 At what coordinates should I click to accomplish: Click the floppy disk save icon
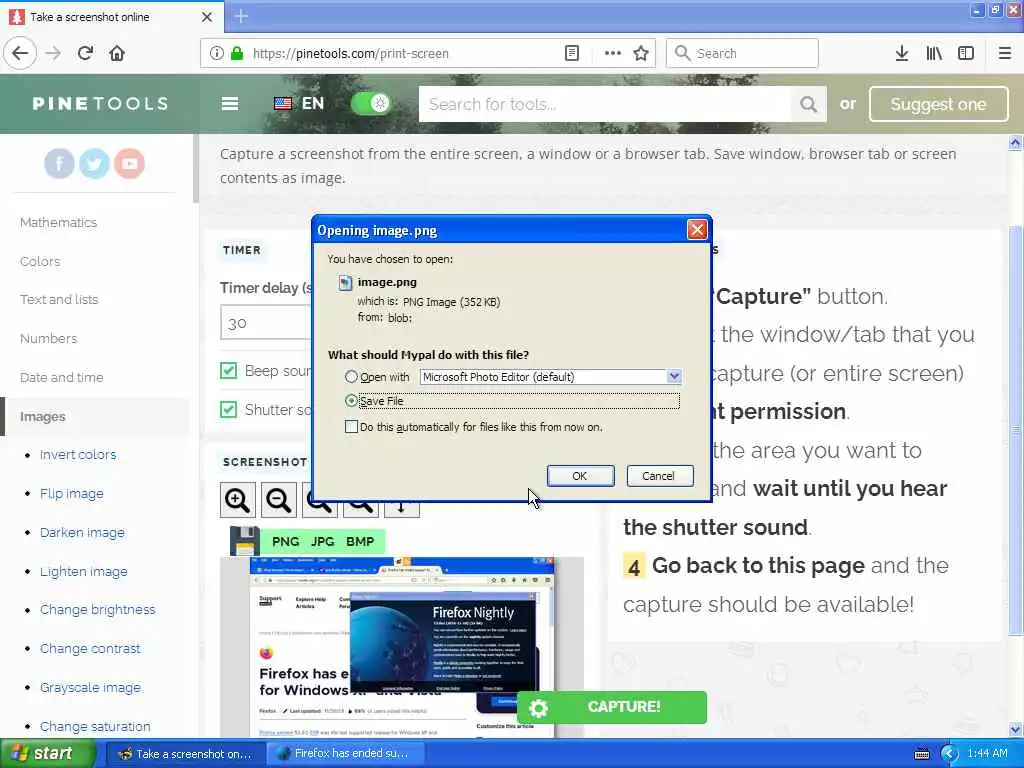click(244, 541)
